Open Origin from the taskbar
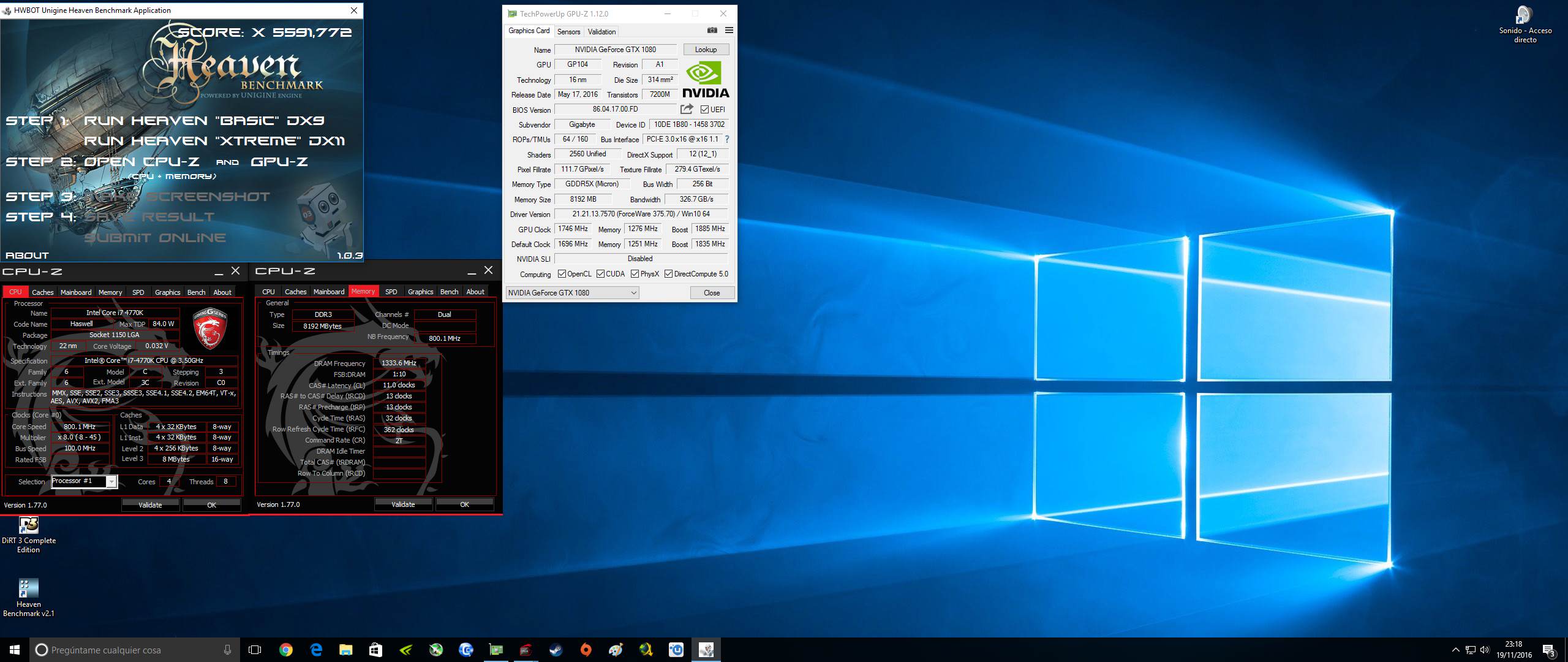 586,650
